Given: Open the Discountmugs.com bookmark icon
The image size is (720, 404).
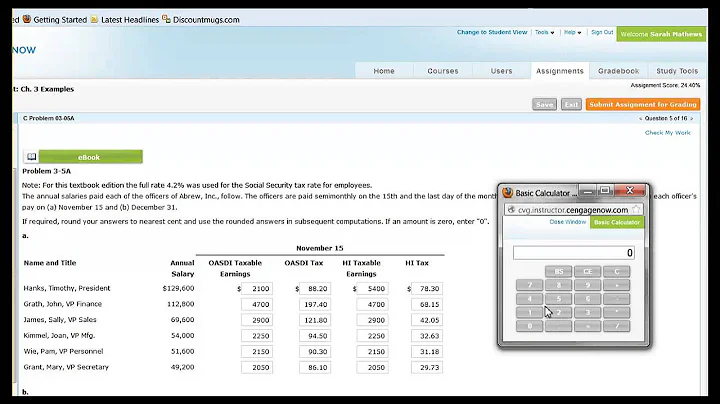Looking at the screenshot, I should (x=166, y=19).
